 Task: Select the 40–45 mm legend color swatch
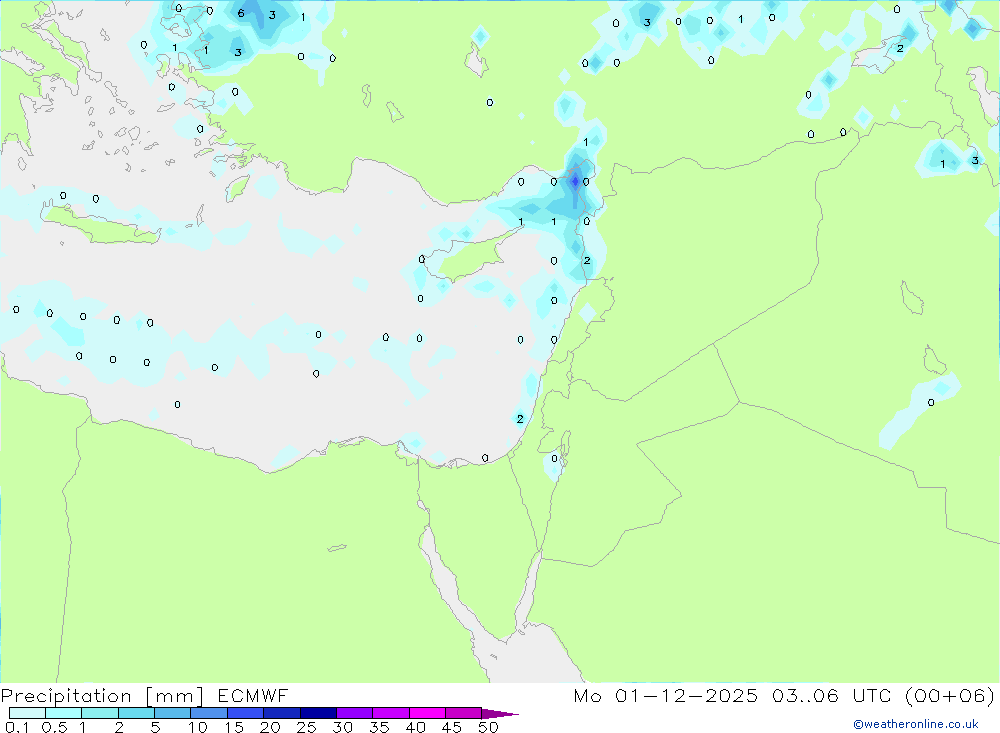(427, 713)
